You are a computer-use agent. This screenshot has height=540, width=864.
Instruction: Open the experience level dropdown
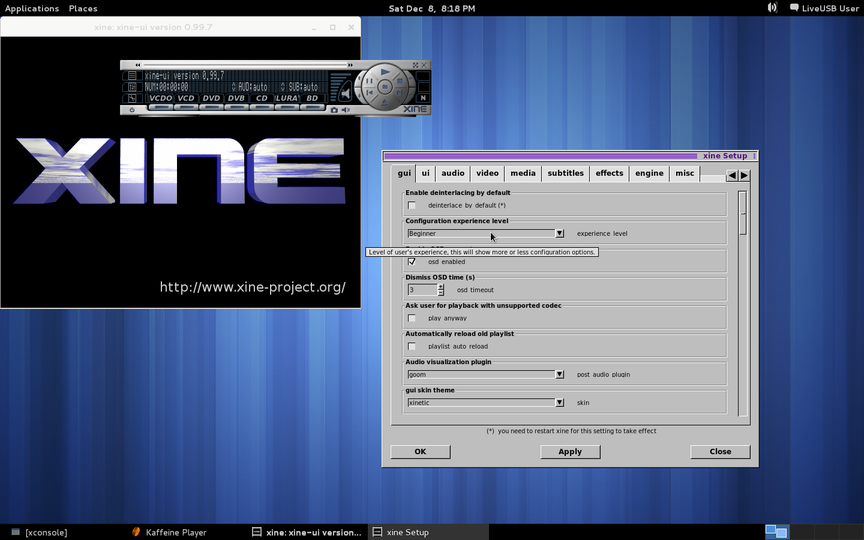click(559, 233)
